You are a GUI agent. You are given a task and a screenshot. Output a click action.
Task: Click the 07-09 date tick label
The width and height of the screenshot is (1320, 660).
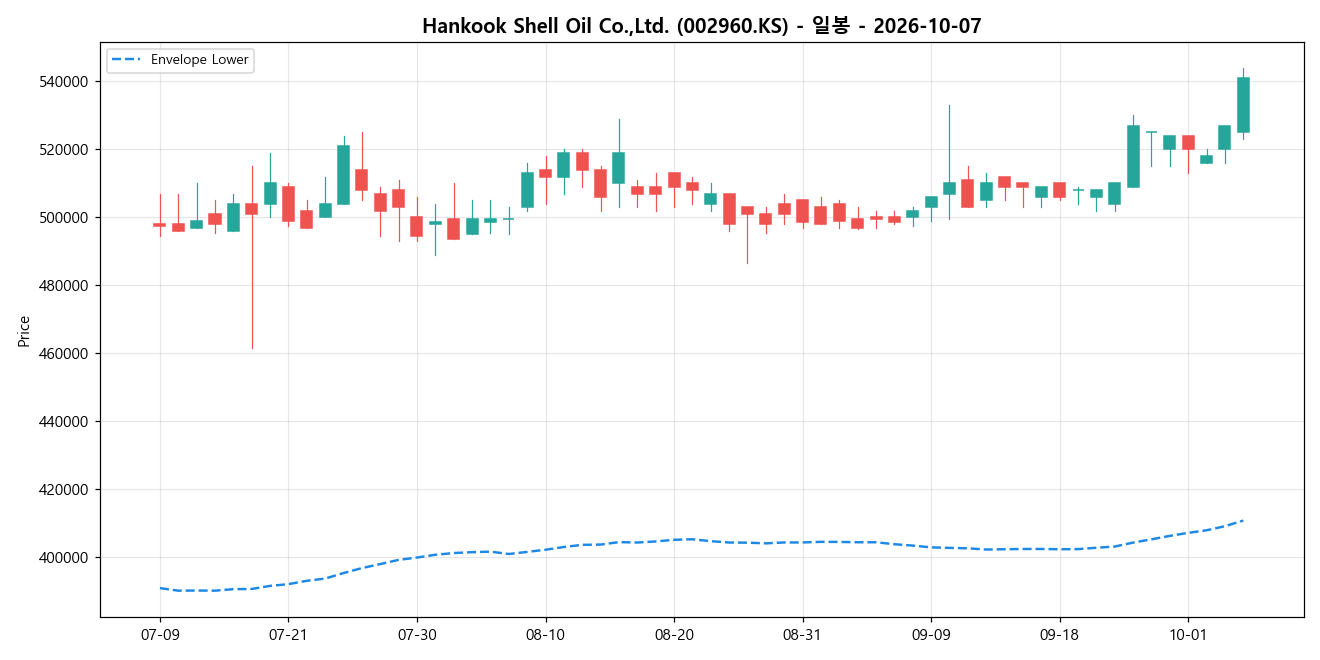(x=160, y=634)
